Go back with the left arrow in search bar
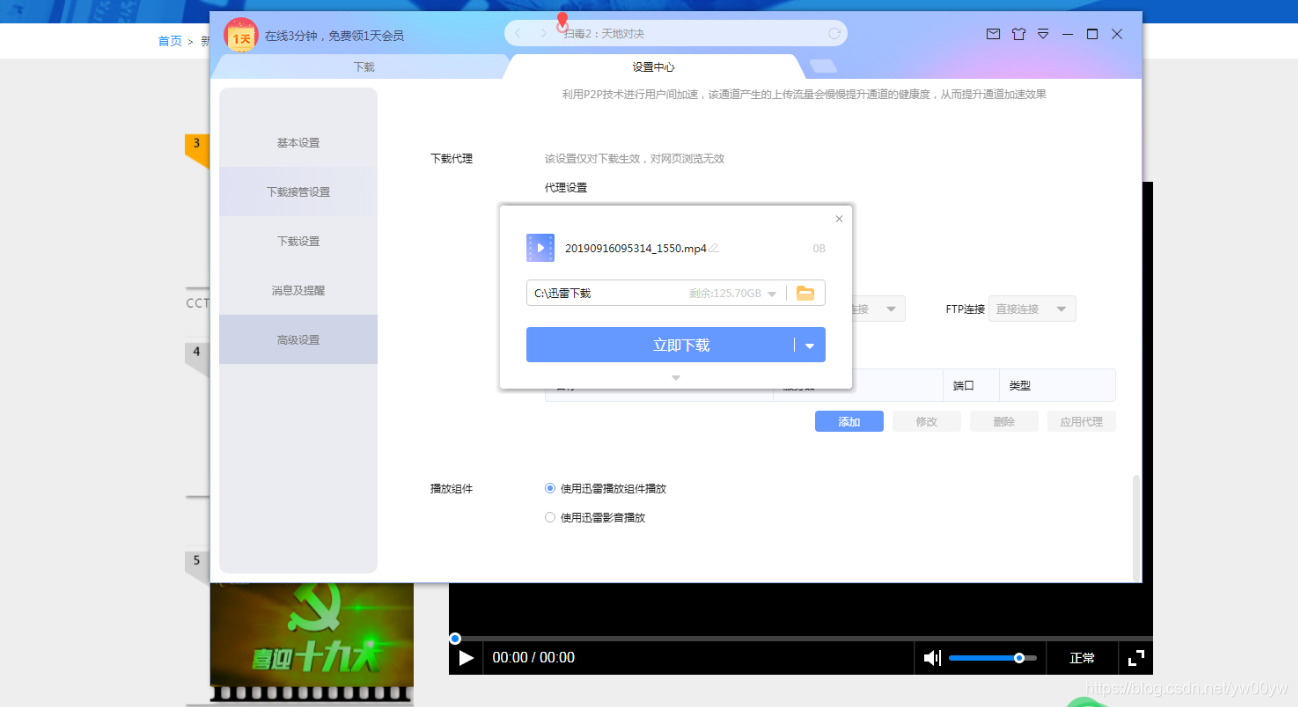1298x707 pixels. coord(518,34)
